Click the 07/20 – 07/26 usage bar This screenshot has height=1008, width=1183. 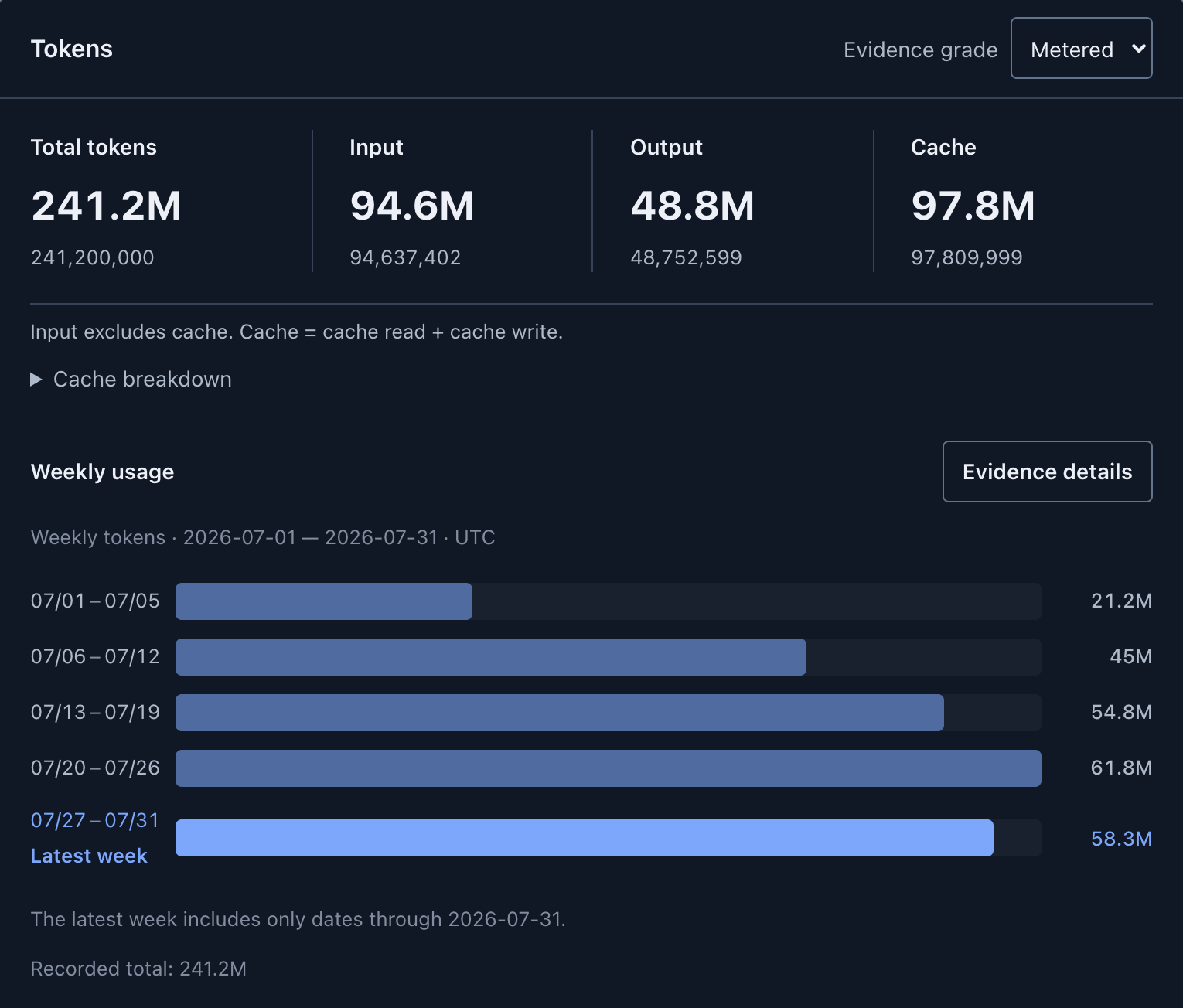click(609, 768)
